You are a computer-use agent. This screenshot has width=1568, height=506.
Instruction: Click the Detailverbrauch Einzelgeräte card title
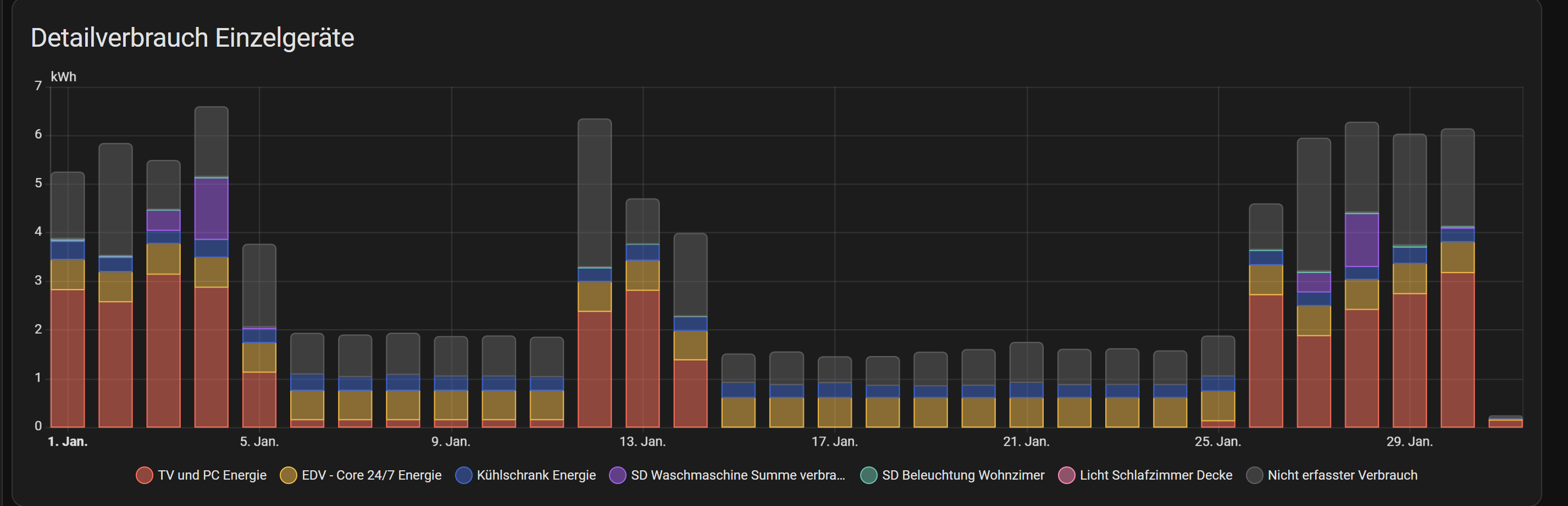pos(192,38)
